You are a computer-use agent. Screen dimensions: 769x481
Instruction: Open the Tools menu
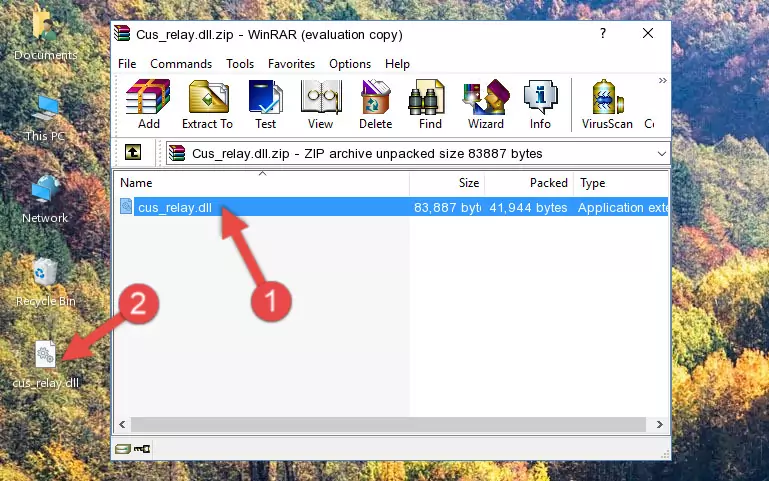pos(240,64)
